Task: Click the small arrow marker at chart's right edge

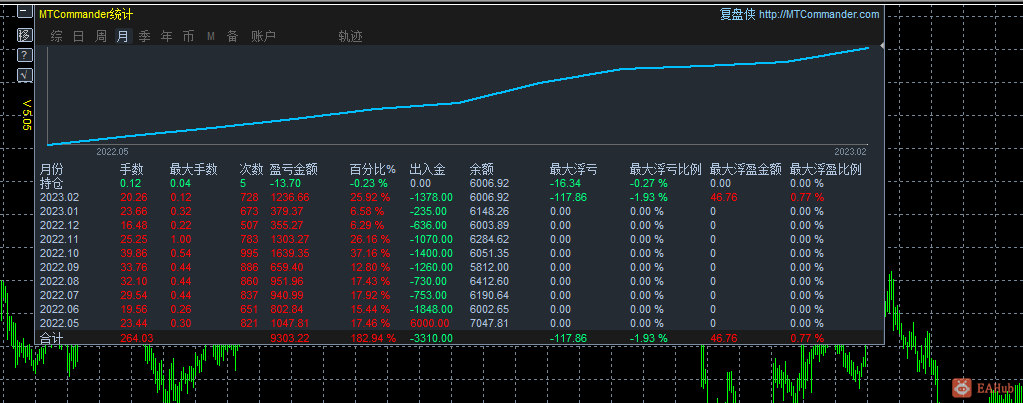Action: (x=881, y=46)
